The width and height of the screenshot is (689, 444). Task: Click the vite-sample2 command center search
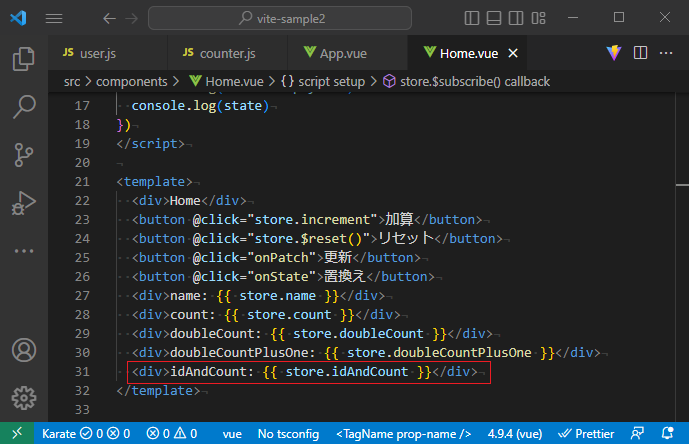[x=280, y=18]
